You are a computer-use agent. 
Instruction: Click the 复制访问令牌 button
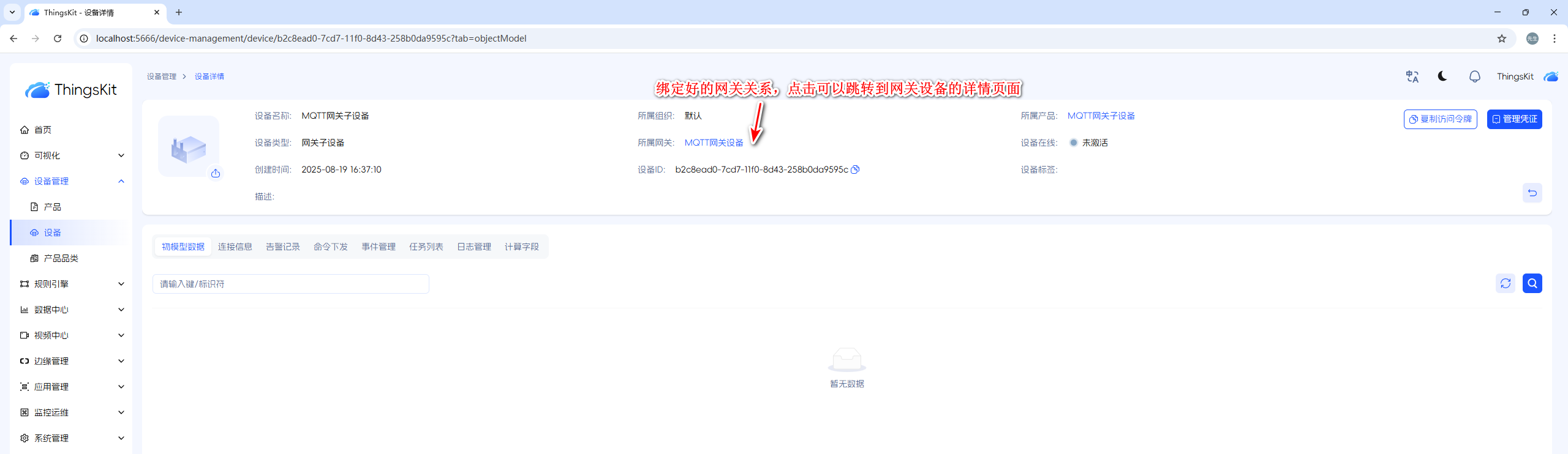(1440, 119)
